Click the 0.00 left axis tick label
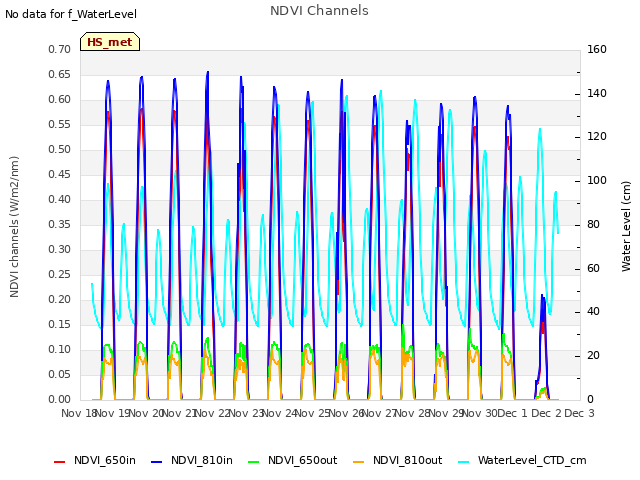The height and width of the screenshot is (480, 640). pos(59,400)
